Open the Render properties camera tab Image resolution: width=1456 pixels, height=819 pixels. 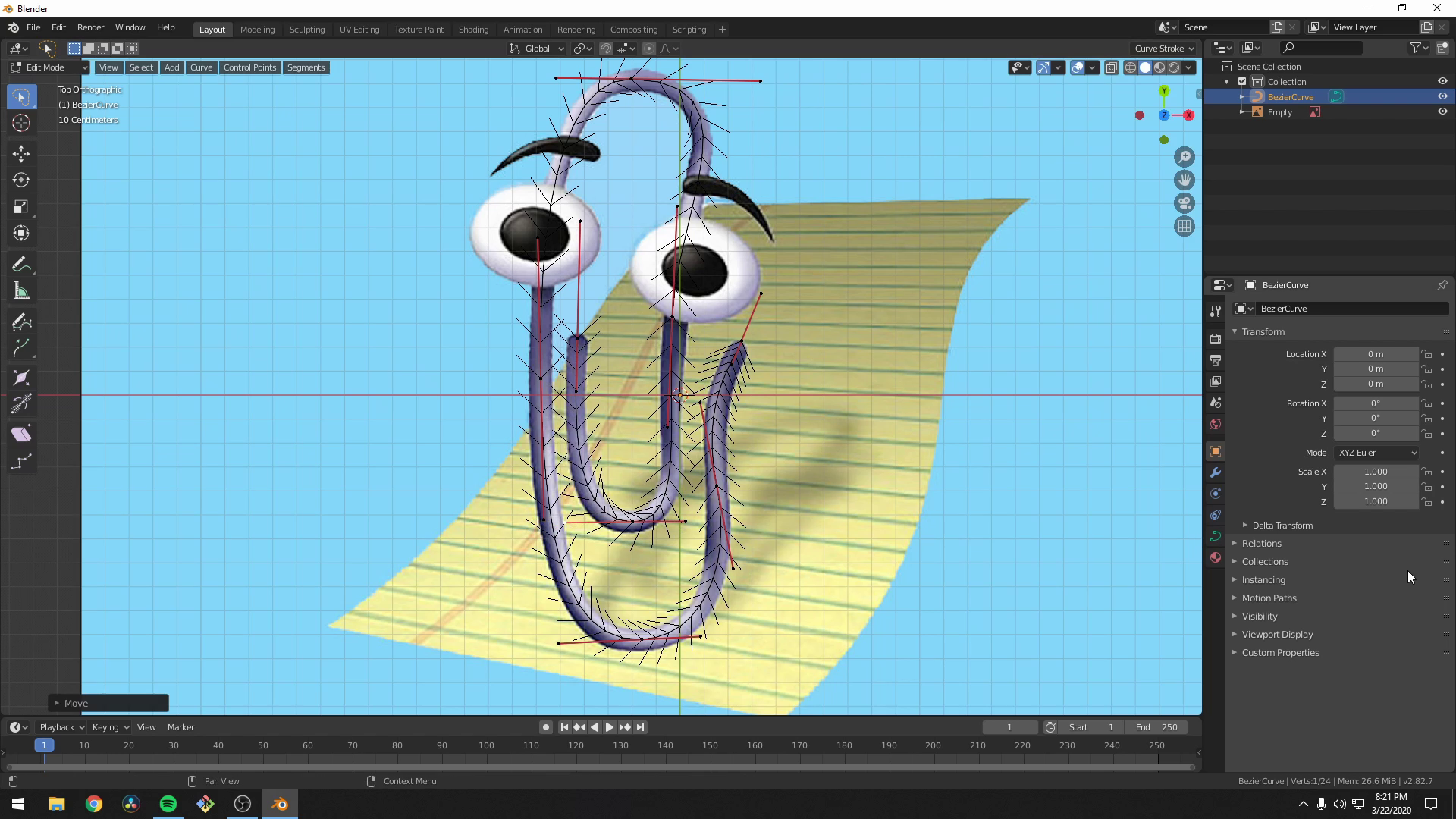click(x=1216, y=338)
